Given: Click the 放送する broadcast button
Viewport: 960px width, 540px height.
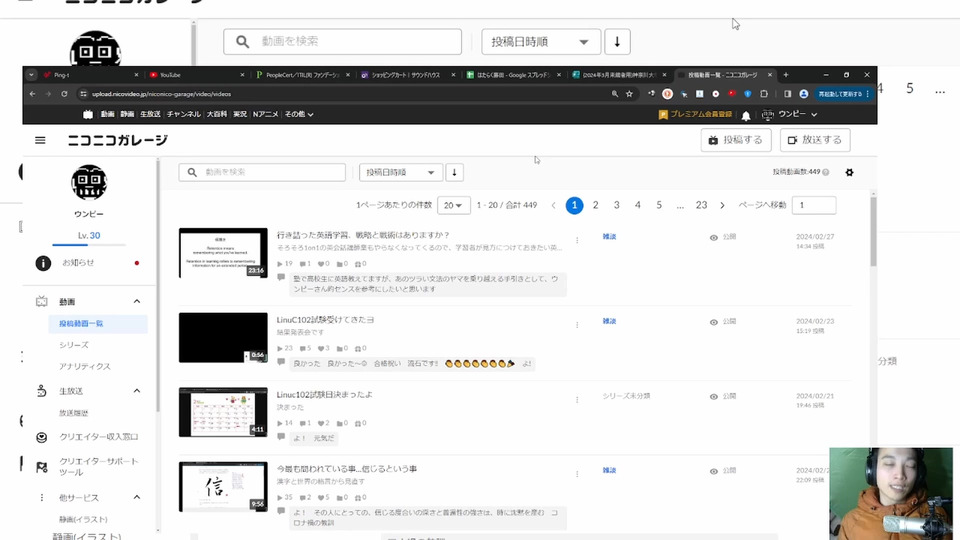Looking at the screenshot, I should (815, 140).
